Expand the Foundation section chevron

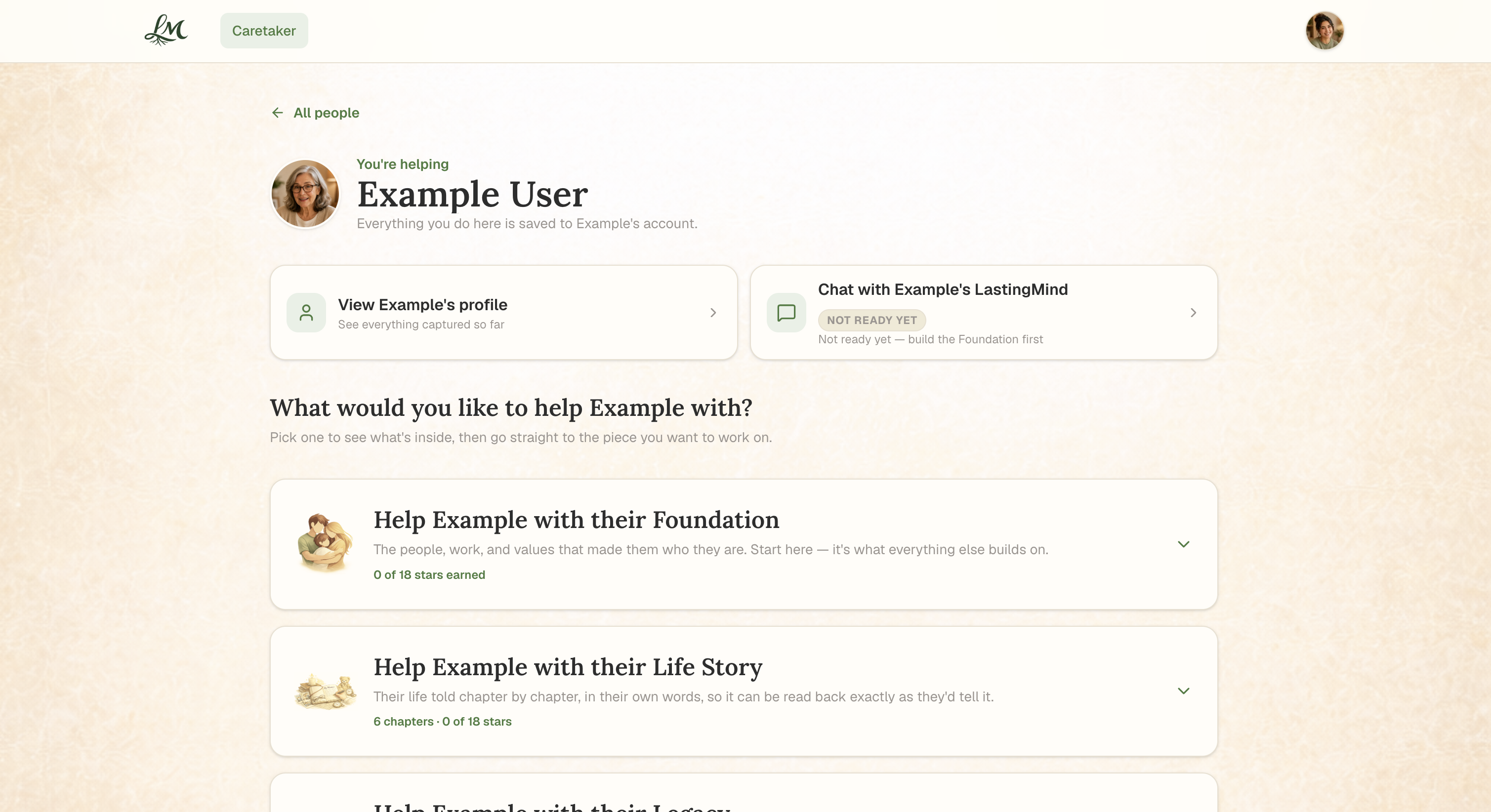[1183, 544]
